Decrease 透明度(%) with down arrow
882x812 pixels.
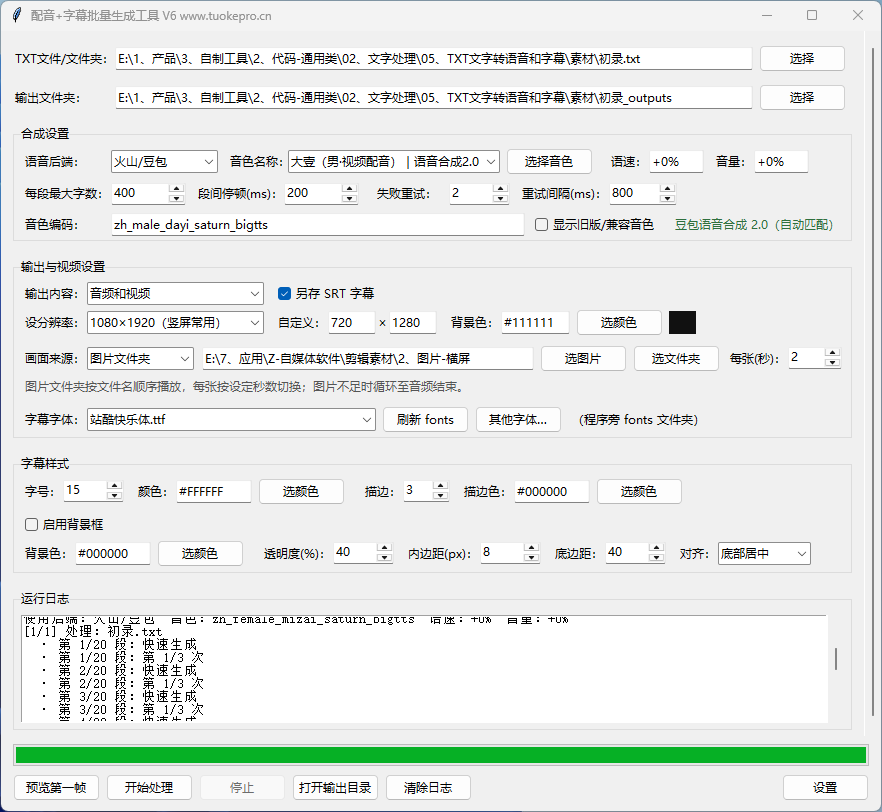point(385,557)
